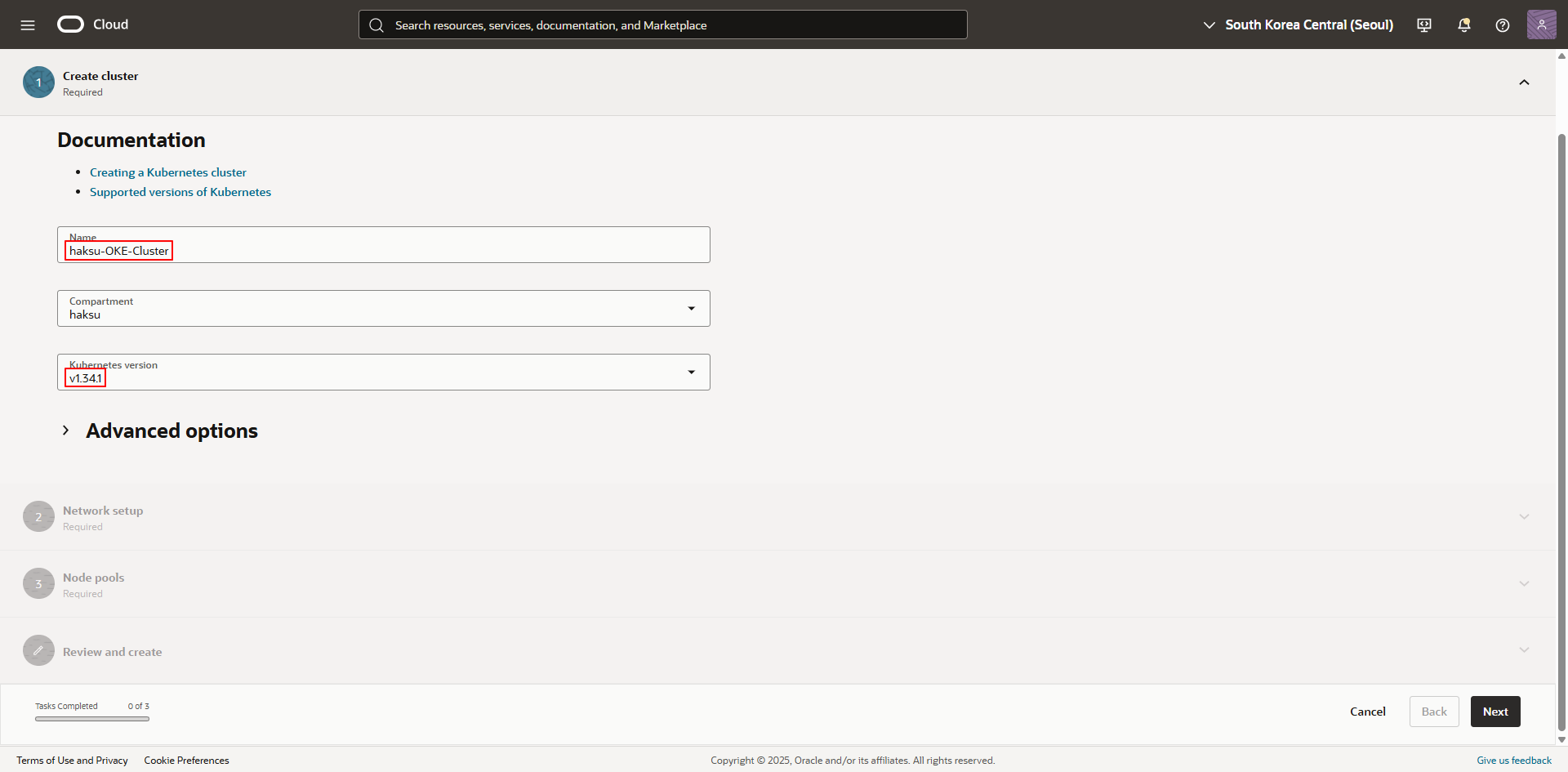This screenshot has height=772, width=1568.
Task: Open the South Korea Central region selector
Action: click(x=1298, y=25)
